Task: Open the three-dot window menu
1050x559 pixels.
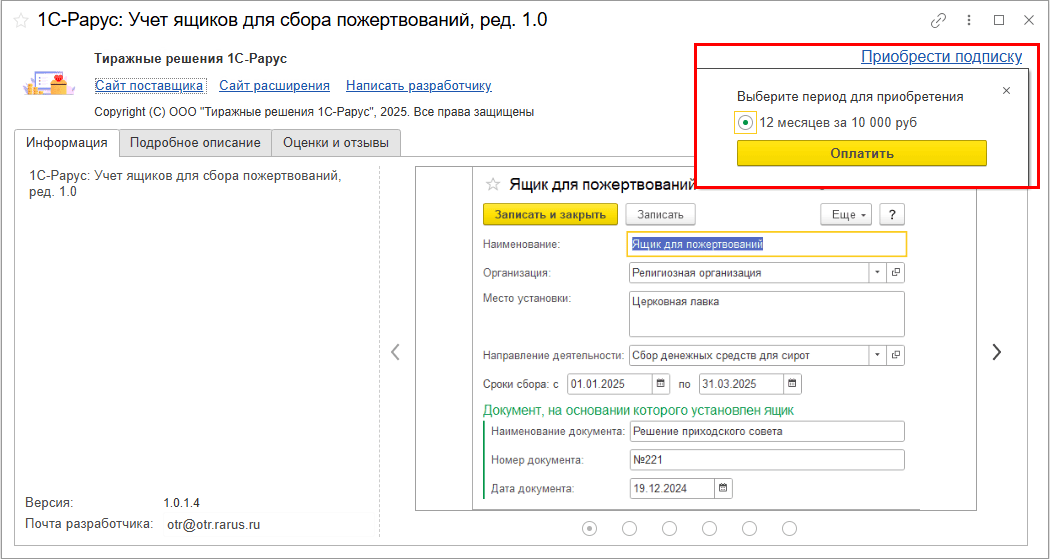Action: [x=969, y=21]
